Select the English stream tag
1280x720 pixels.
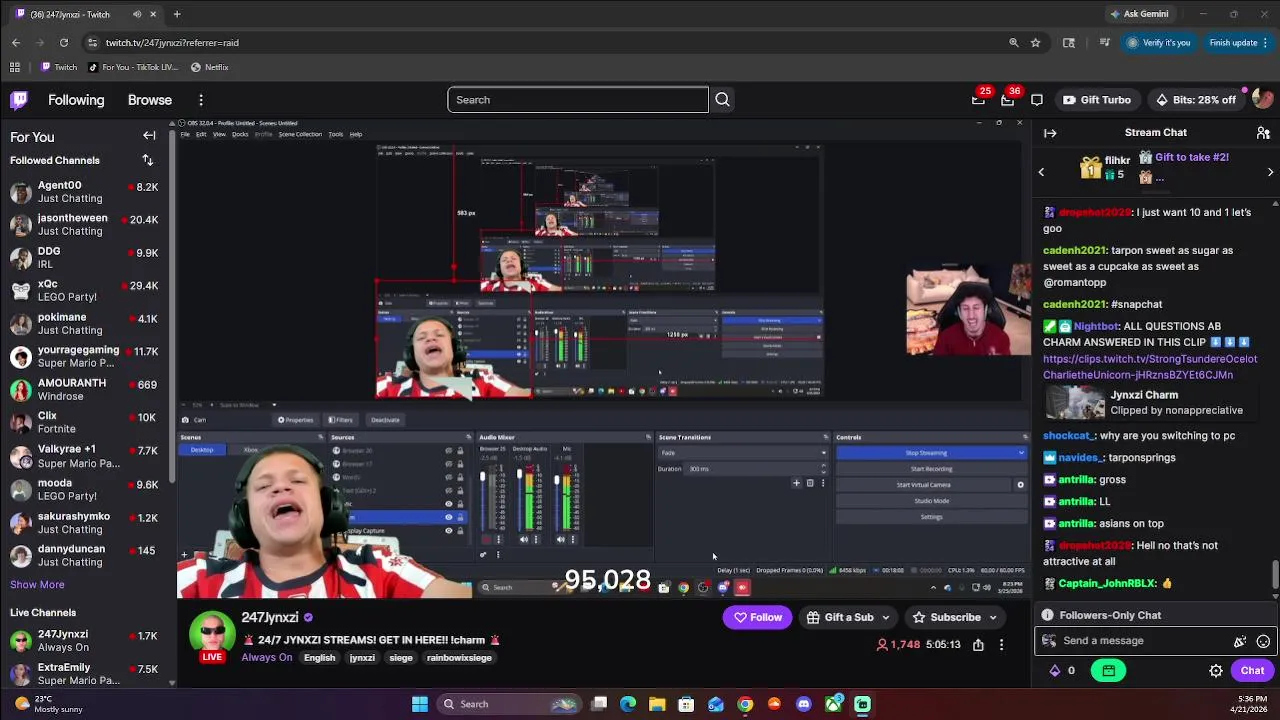click(x=319, y=658)
